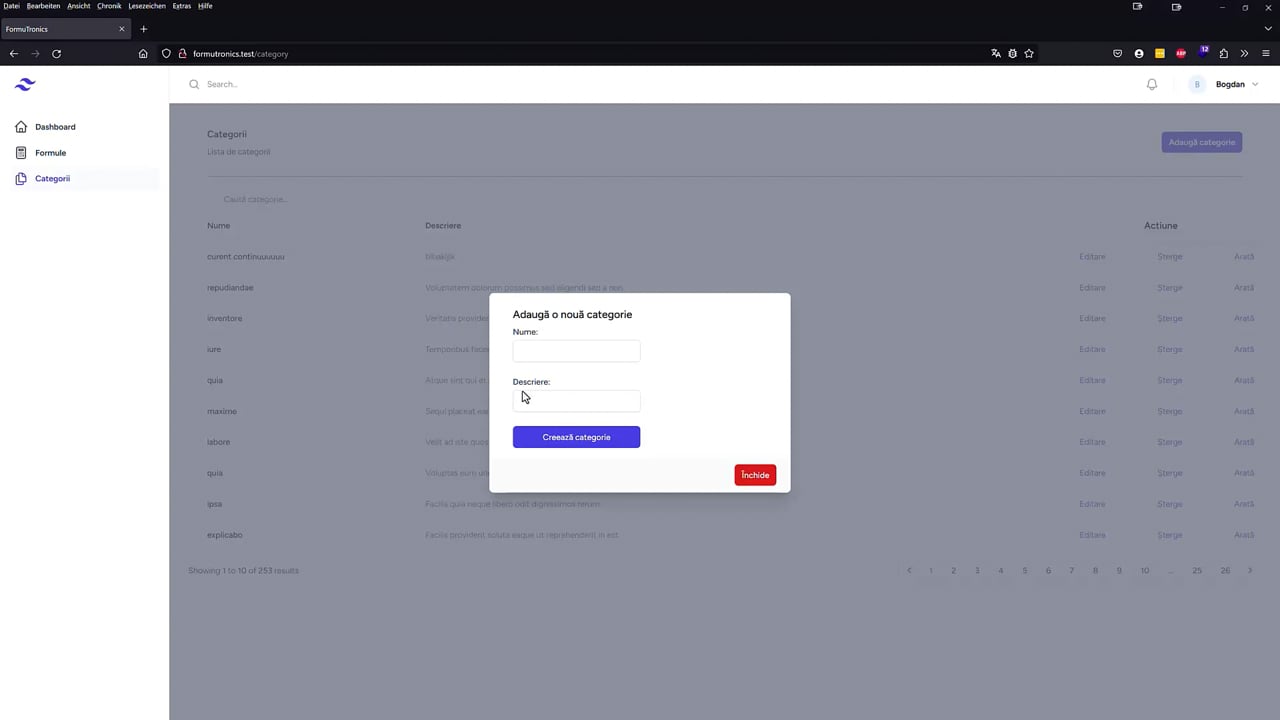The image size is (1280, 720).
Task: Click the FormuTronics logo icon
Action: point(25,85)
